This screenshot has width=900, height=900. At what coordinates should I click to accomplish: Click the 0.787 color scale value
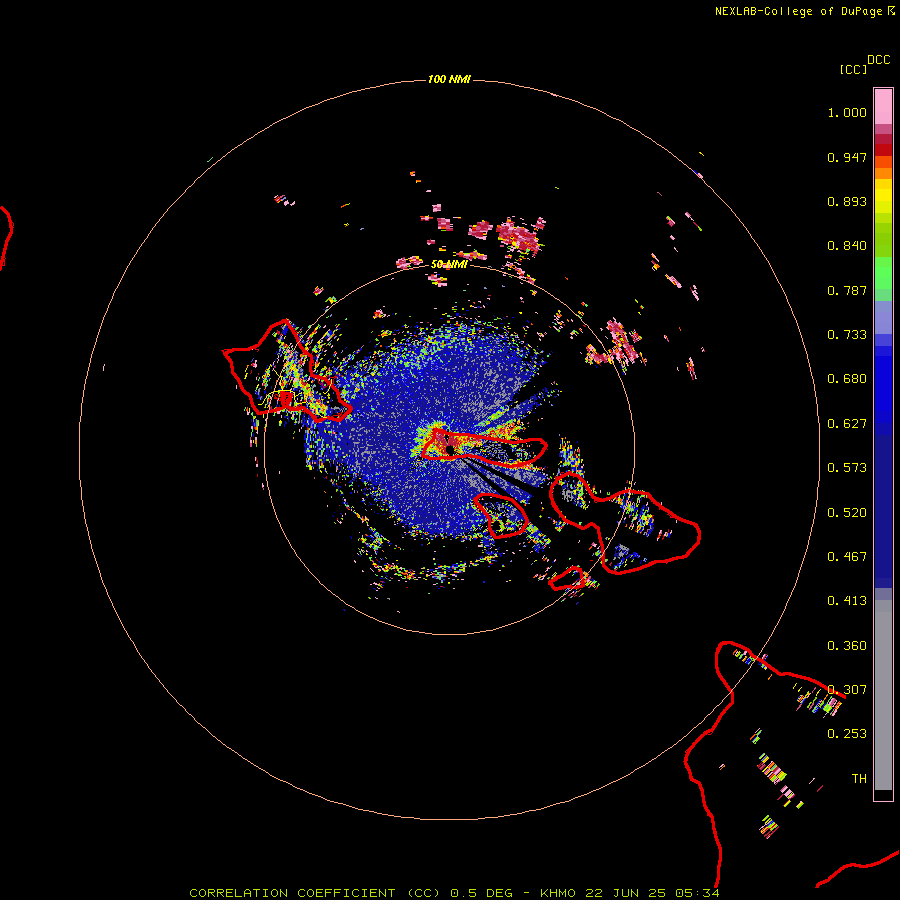click(x=847, y=290)
